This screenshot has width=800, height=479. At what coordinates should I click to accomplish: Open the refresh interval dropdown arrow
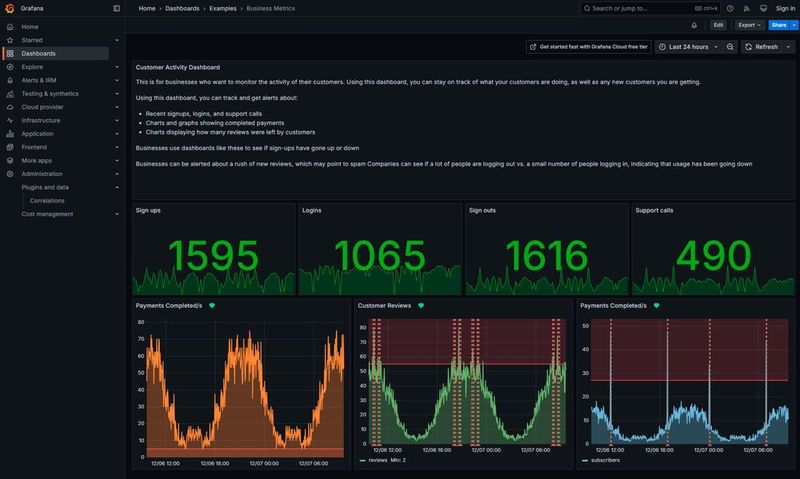click(788, 47)
